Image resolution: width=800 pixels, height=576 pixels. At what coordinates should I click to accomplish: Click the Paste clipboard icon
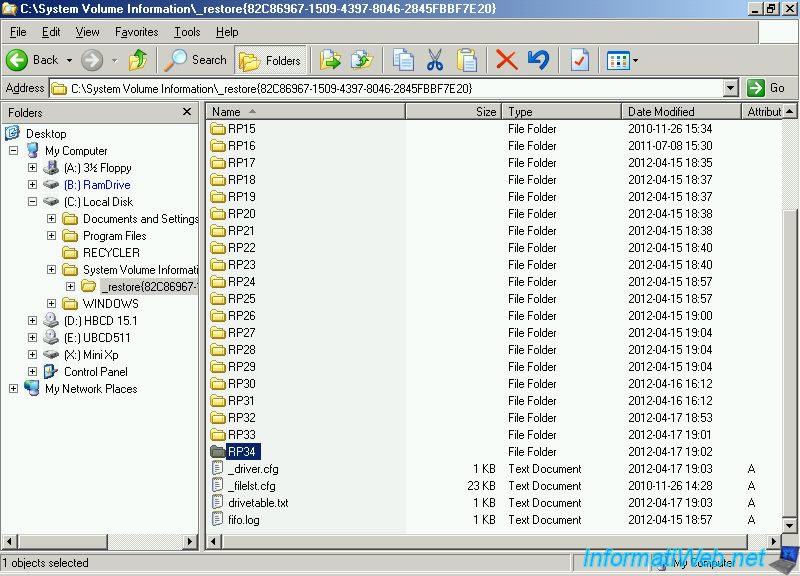tap(467, 60)
